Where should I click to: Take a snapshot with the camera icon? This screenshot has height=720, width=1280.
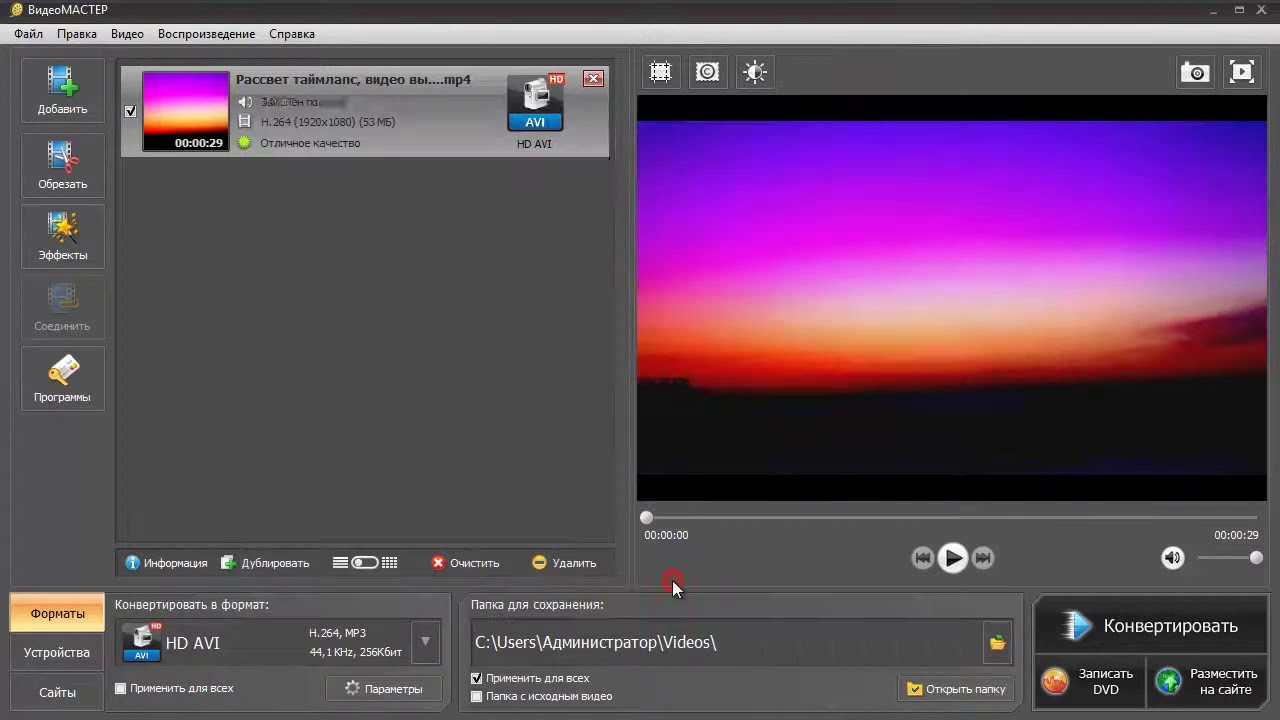click(1195, 72)
